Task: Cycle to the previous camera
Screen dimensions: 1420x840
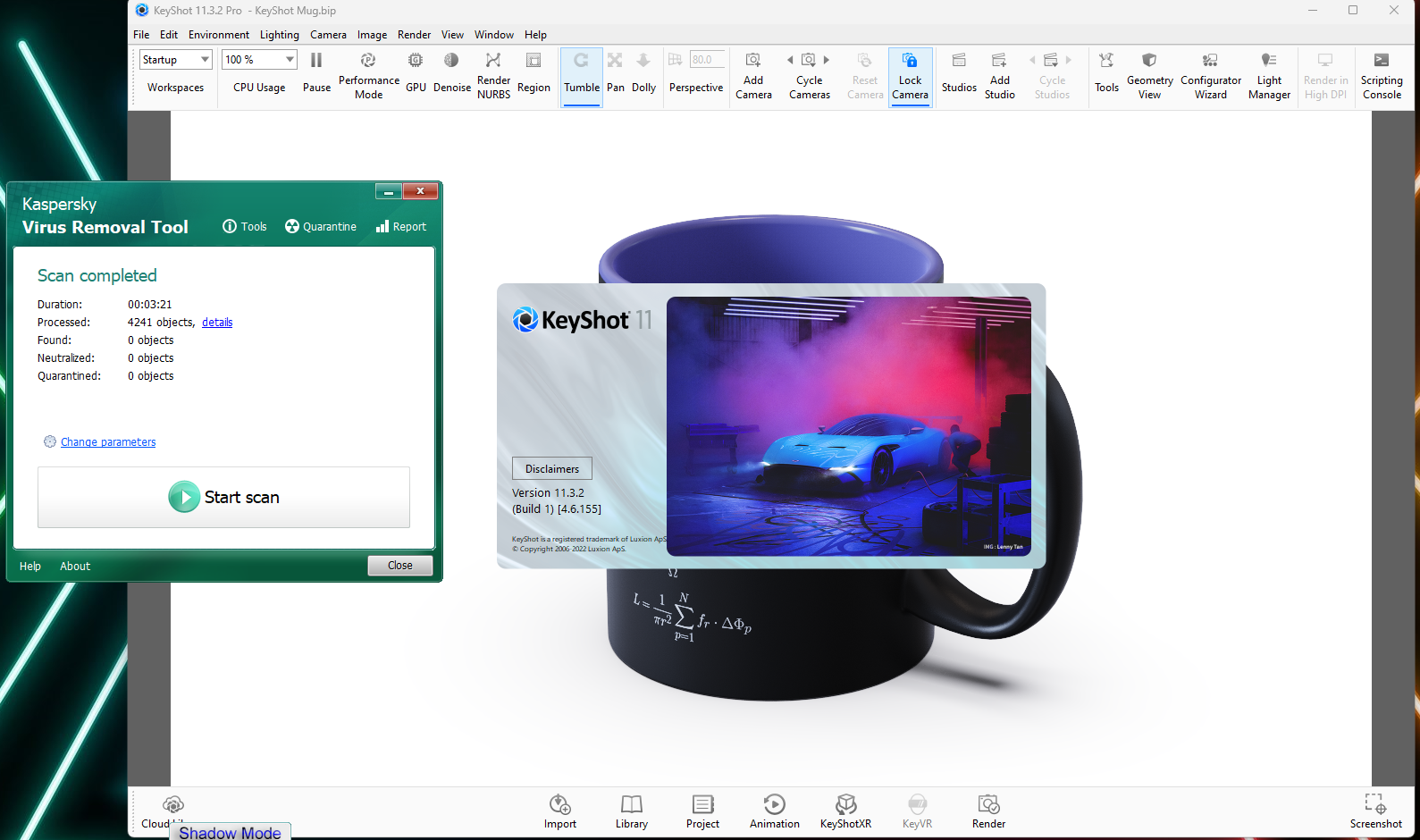Action: pos(790,60)
